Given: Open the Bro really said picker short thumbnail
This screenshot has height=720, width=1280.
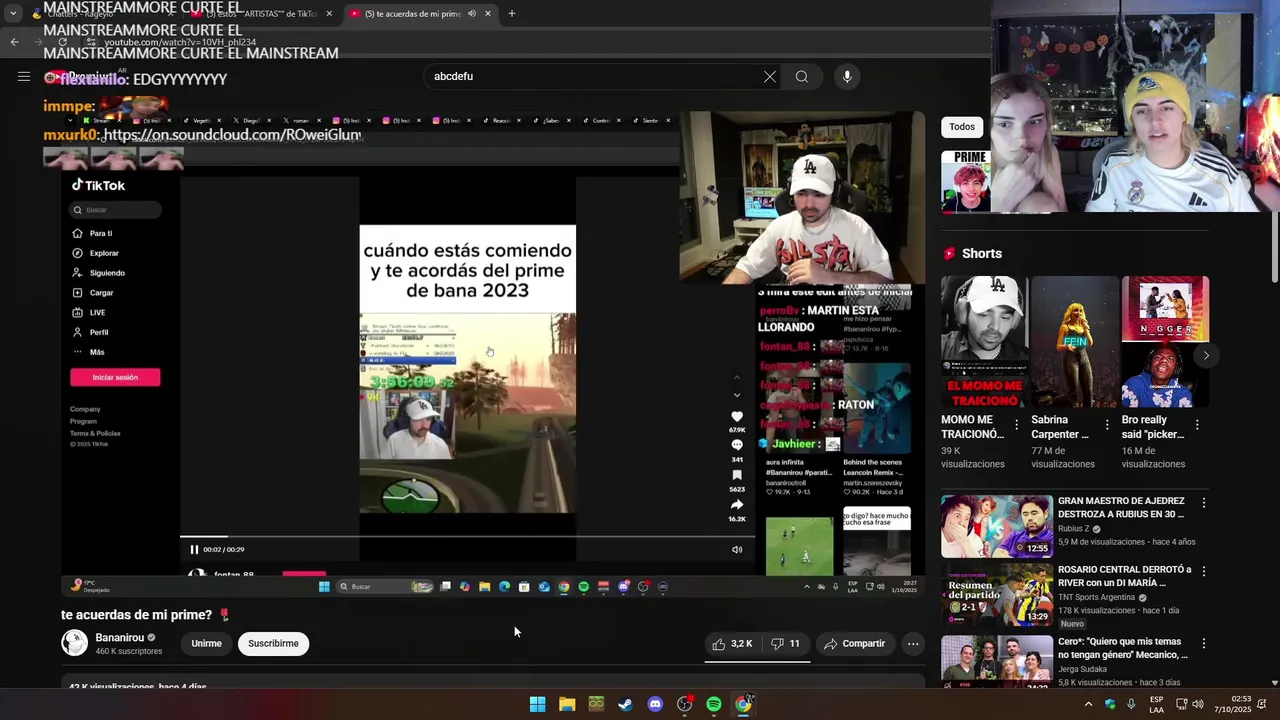Looking at the screenshot, I should [x=1165, y=342].
